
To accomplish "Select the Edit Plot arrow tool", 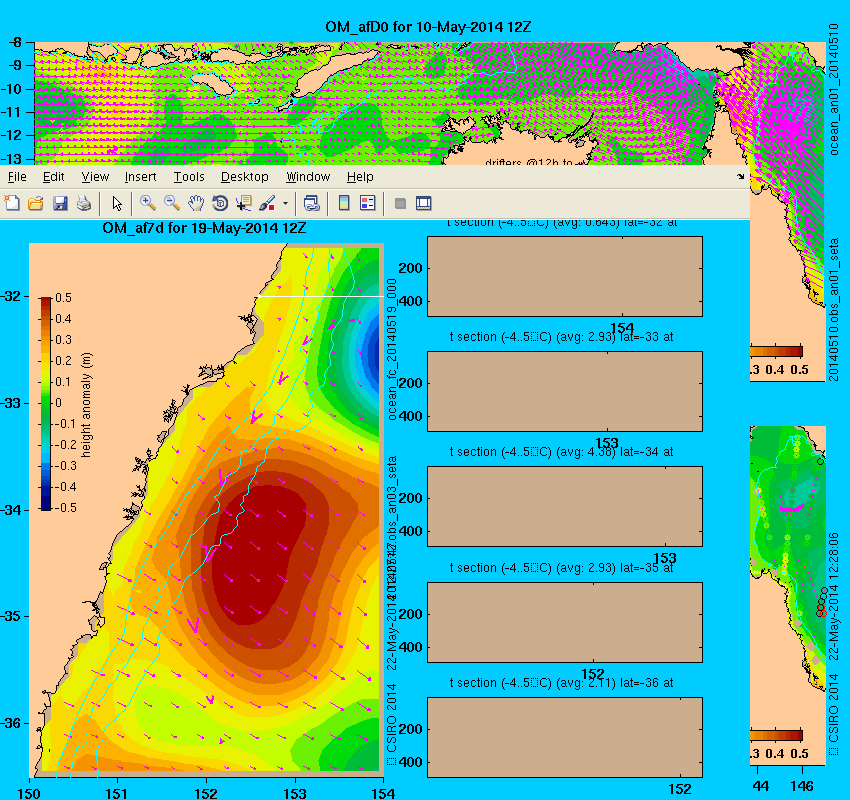I will [x=117, y=203].
